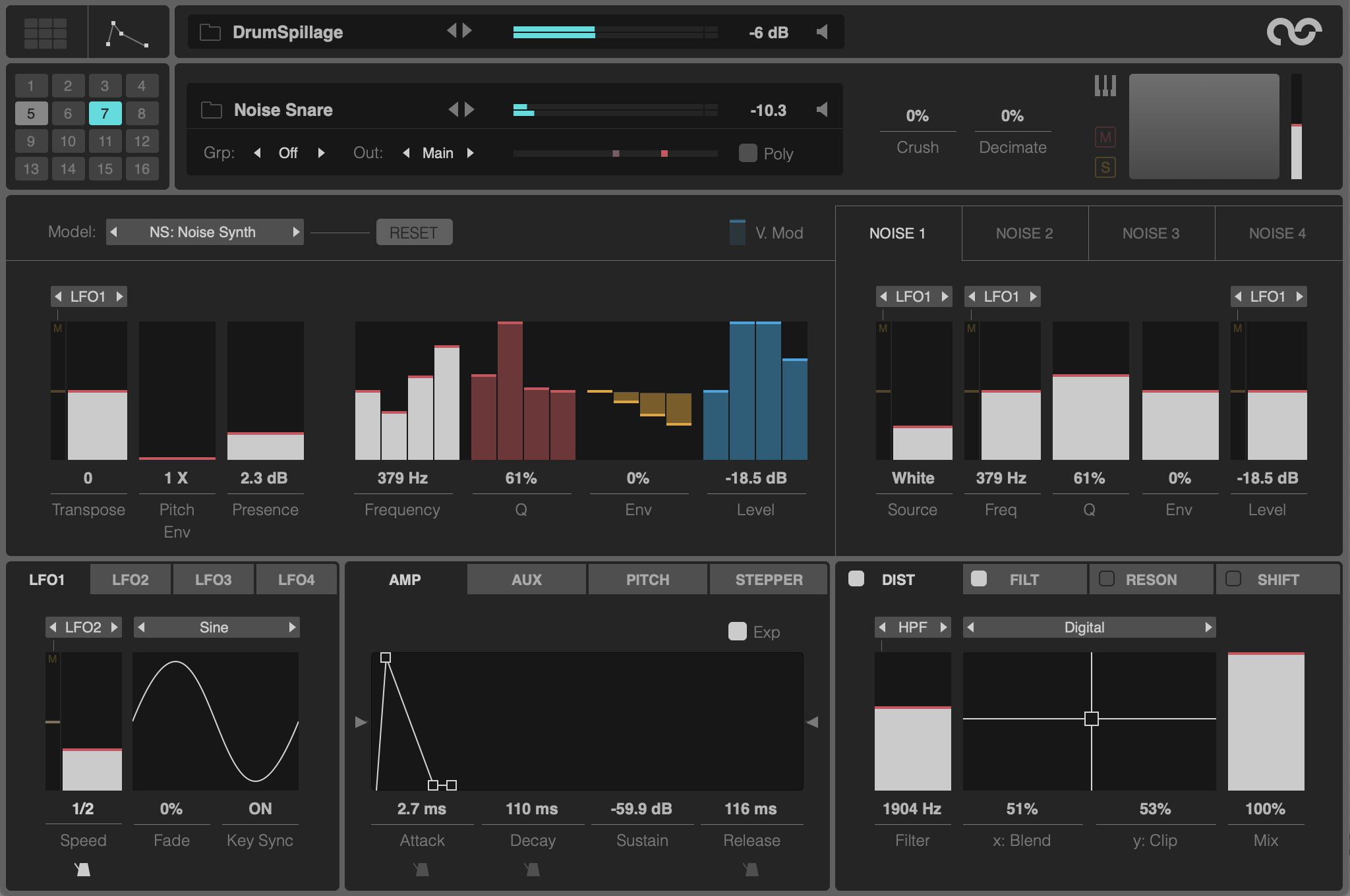Click the Noise Snare folder icon

(x=211, y=110)
